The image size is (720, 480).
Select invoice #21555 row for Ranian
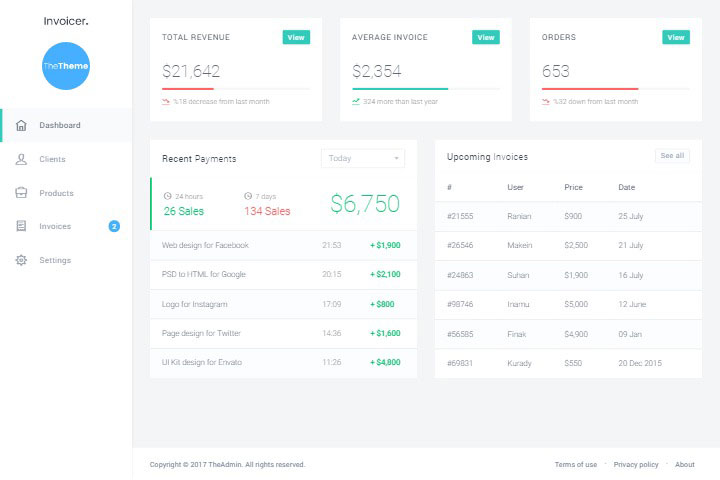tap(568, 216)
